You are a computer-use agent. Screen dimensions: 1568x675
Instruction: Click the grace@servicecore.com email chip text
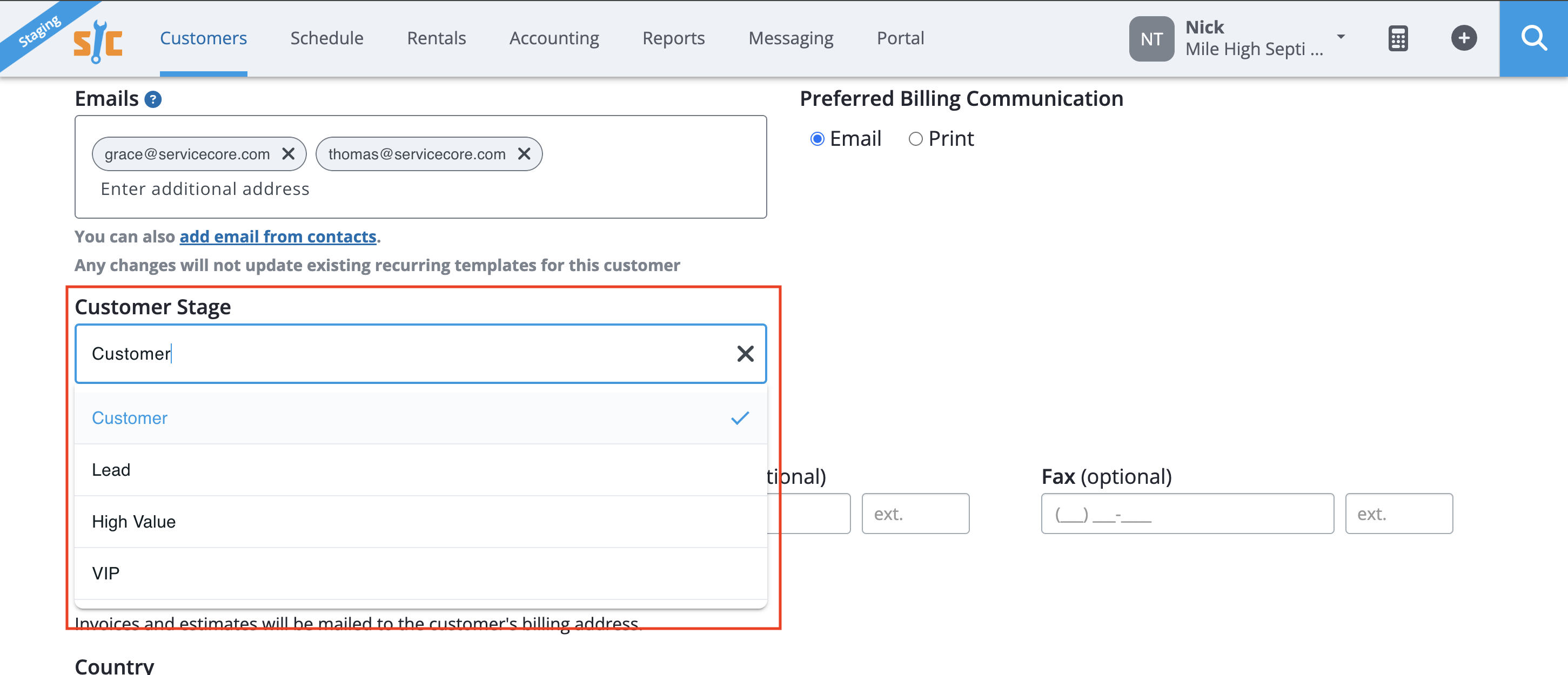[x=187, y=154]
